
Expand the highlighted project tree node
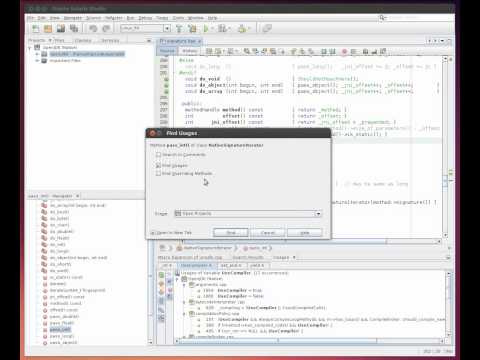37,54
